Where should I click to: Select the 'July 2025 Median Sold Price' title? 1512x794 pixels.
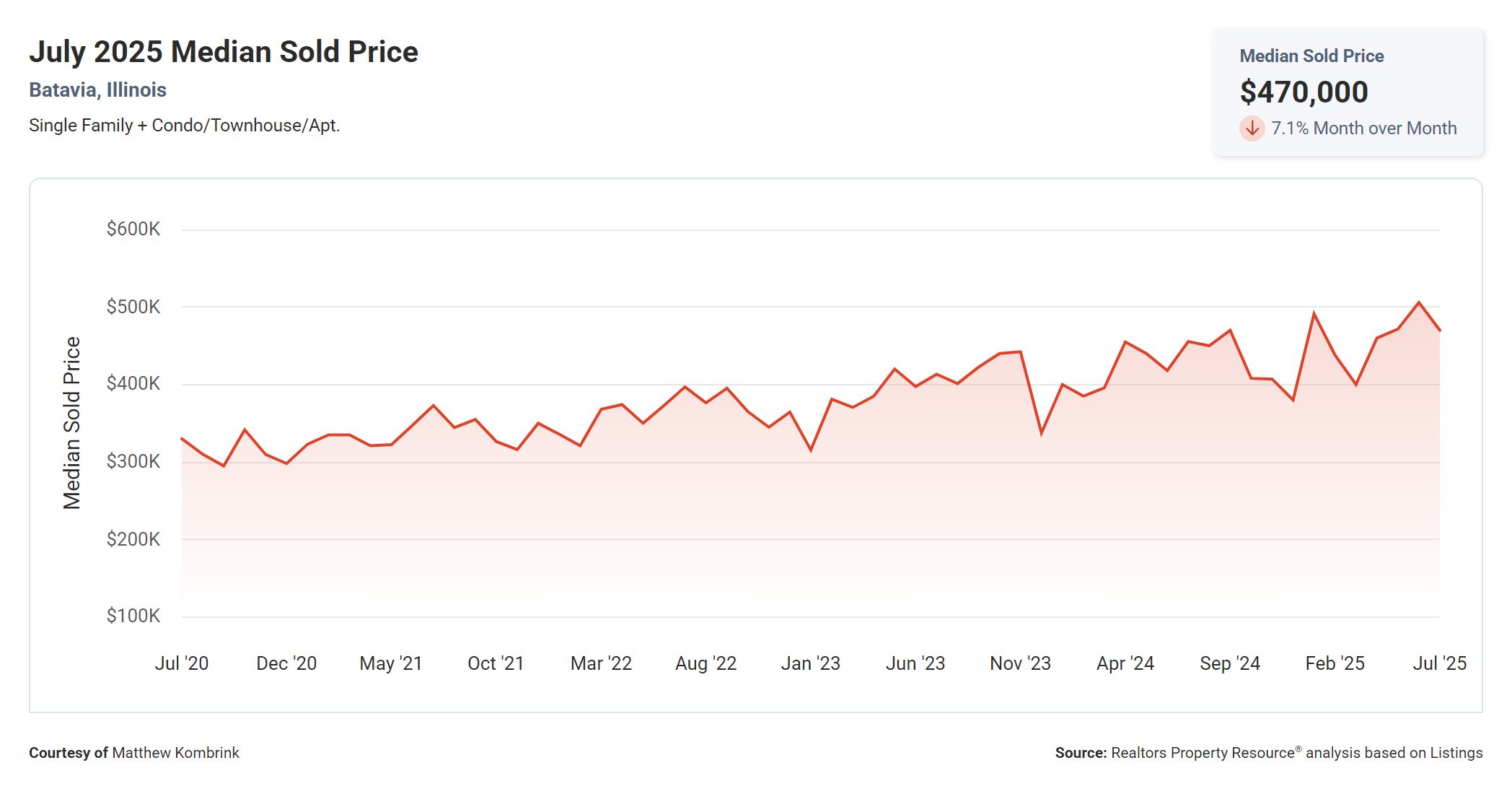[224, 52]
